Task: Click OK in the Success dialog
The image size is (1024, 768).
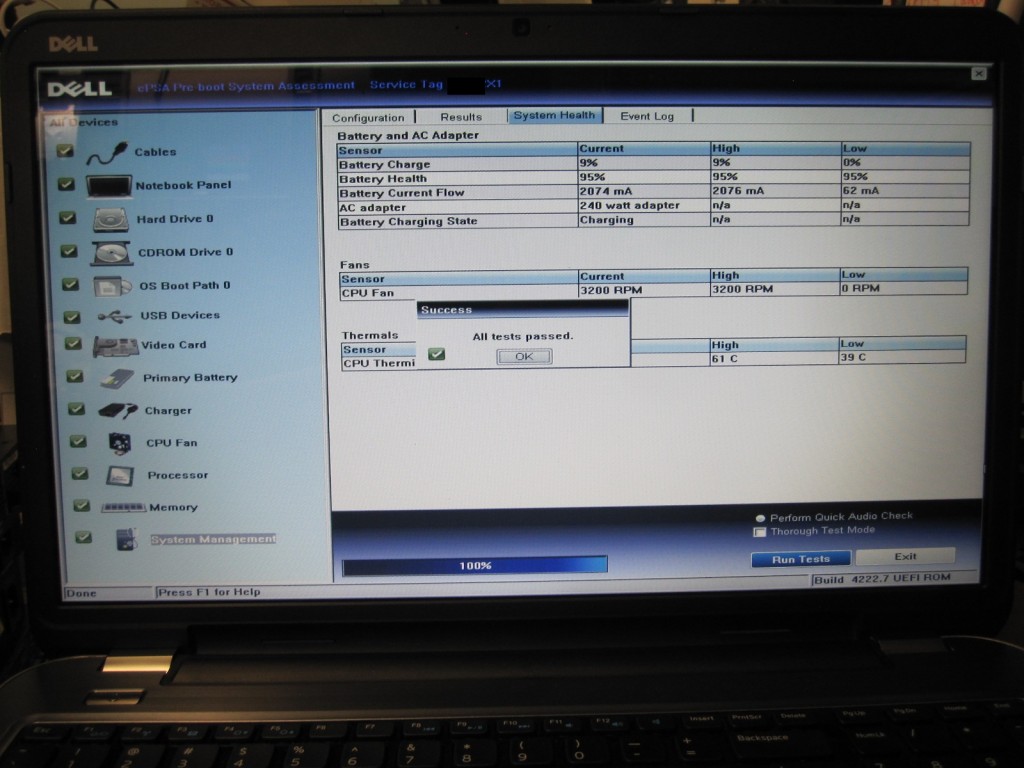Action: pos(524,357)
